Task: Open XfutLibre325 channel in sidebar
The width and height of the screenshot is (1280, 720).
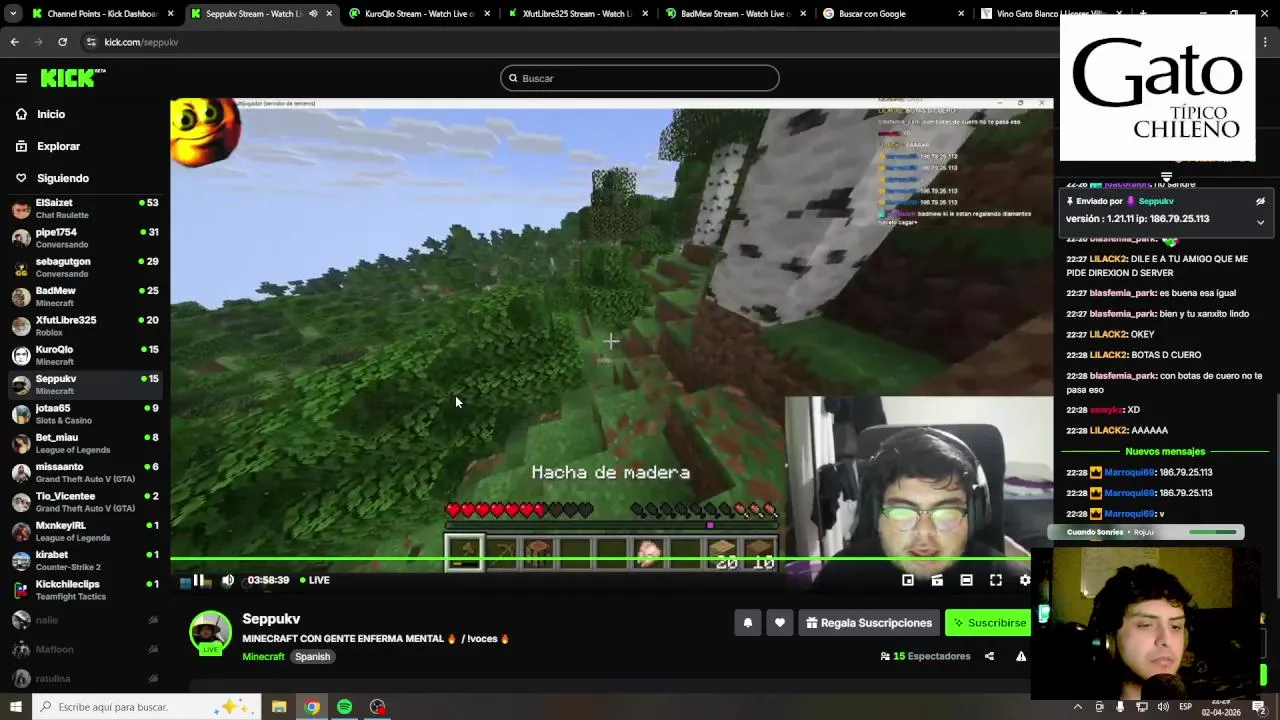Action: [x=85, y=326]
